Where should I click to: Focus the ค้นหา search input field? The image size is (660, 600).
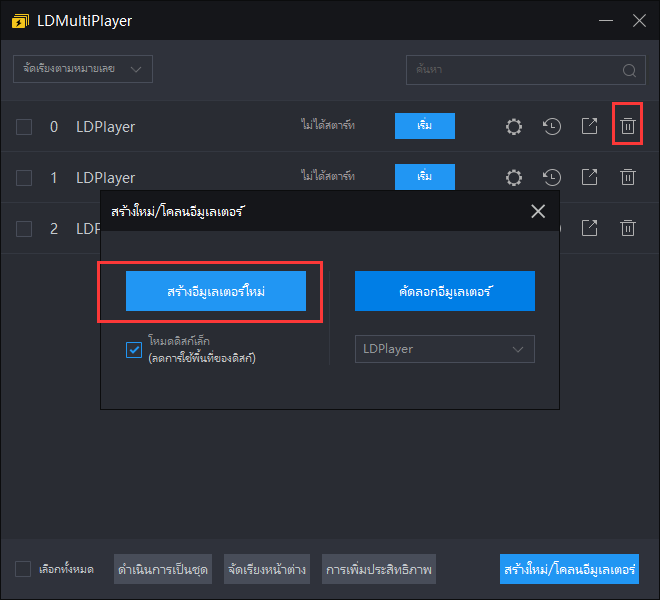click(x=526, y=70)
